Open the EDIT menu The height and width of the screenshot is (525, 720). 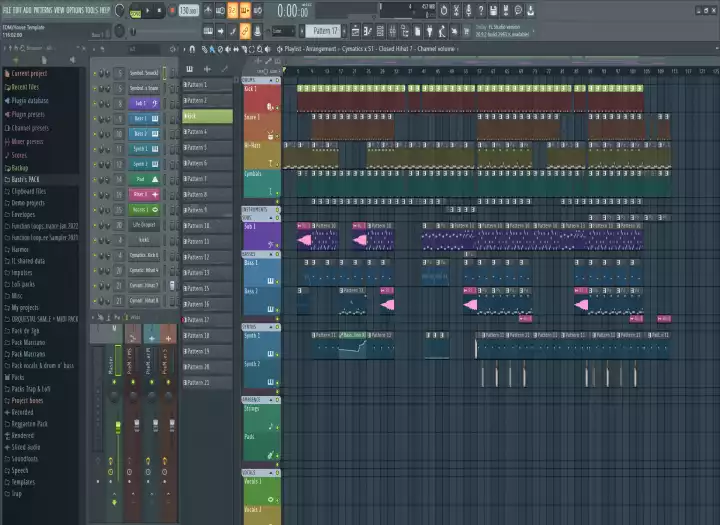tap(18, 10)
